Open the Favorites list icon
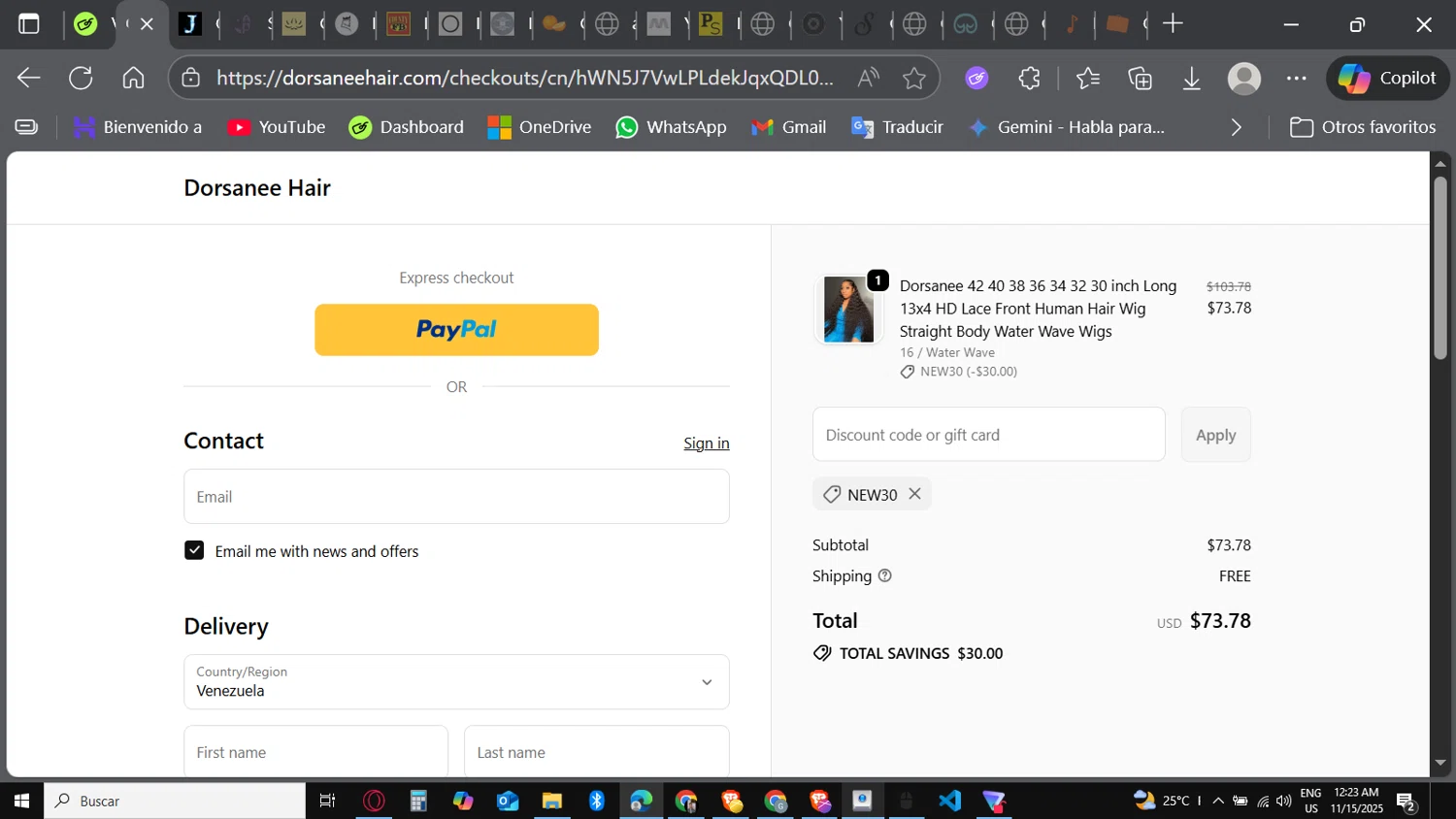The height and width of the screenshot is (819, 1456). 1088,79
